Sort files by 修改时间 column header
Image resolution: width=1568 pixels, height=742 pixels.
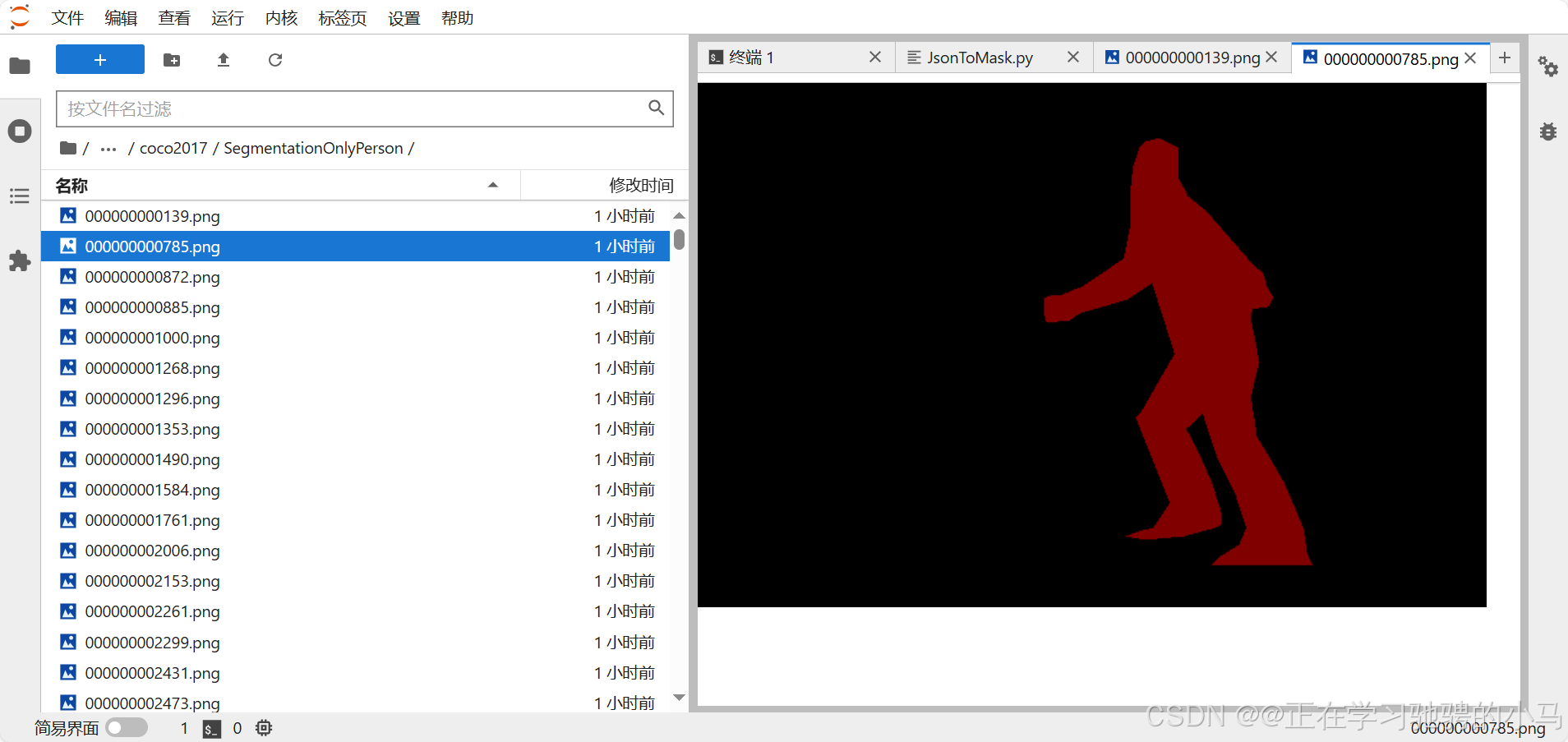click(605, 185)
